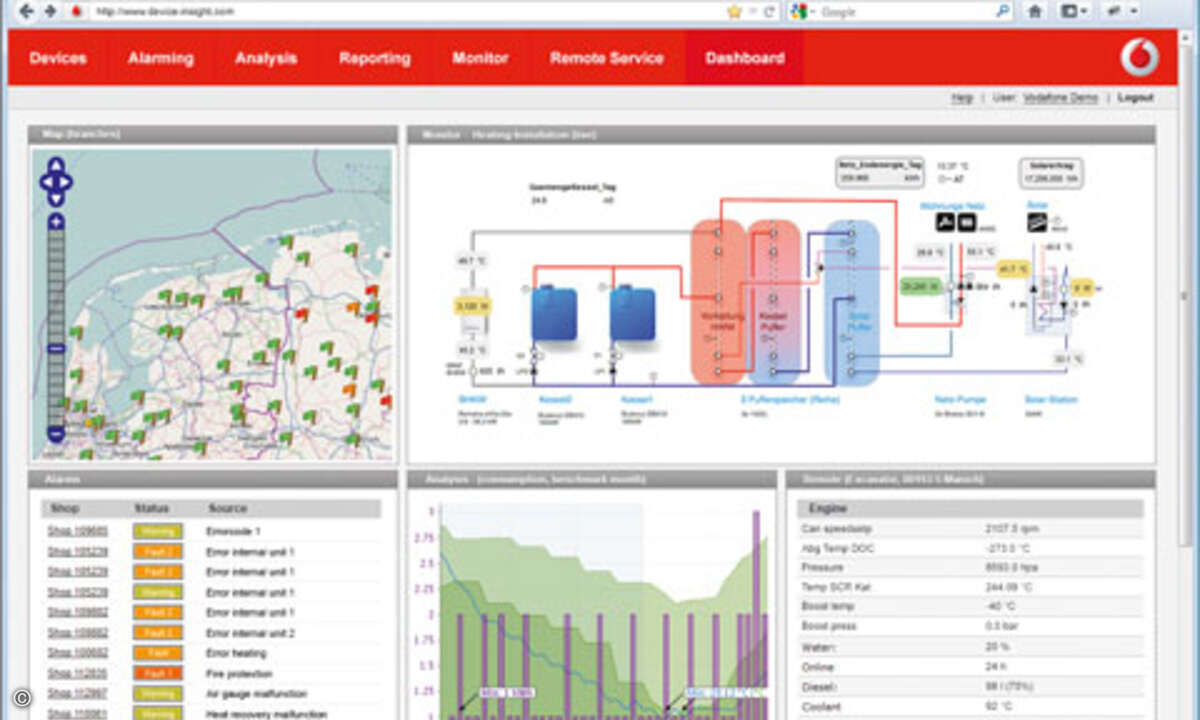Click the Vodafone Demo user link
Viewport: 1200px width, 720px height.
tap(1059, 98)
